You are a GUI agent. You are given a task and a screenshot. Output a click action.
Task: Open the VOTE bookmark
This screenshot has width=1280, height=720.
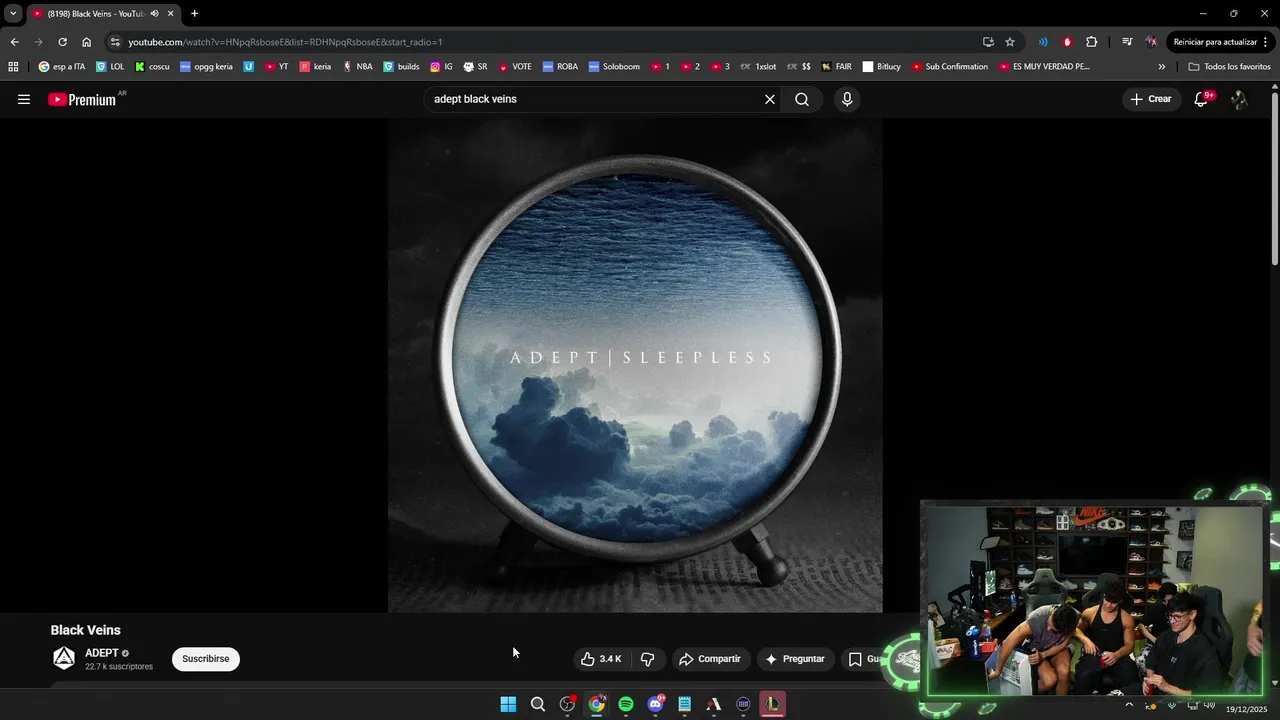pos(514,67)
